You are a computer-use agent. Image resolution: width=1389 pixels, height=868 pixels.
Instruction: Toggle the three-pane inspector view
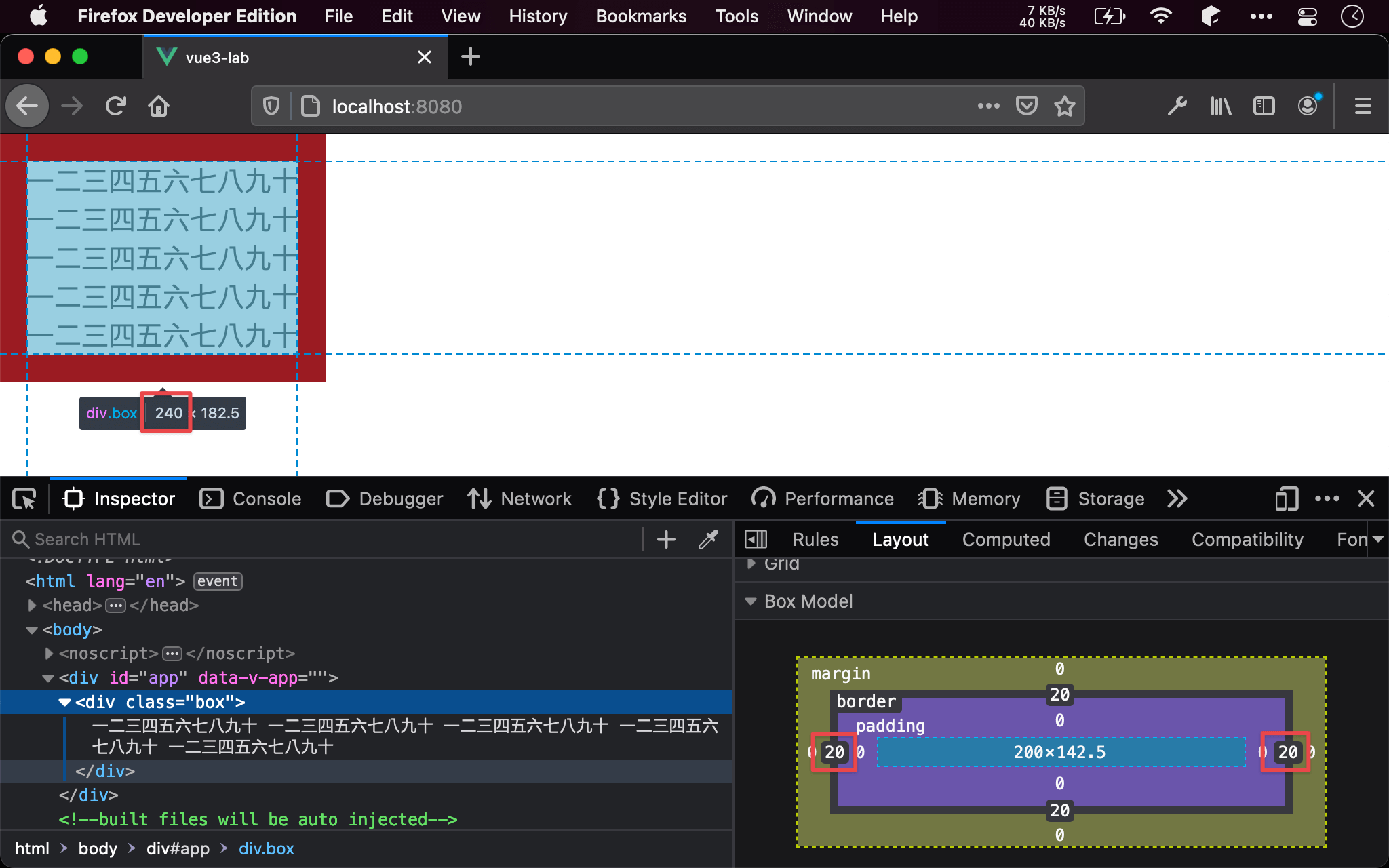pos(756,539)
